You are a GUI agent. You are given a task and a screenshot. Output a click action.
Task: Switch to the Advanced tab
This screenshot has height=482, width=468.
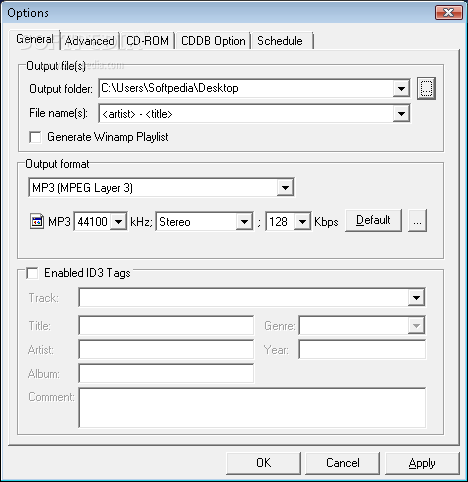coord(89,41)
